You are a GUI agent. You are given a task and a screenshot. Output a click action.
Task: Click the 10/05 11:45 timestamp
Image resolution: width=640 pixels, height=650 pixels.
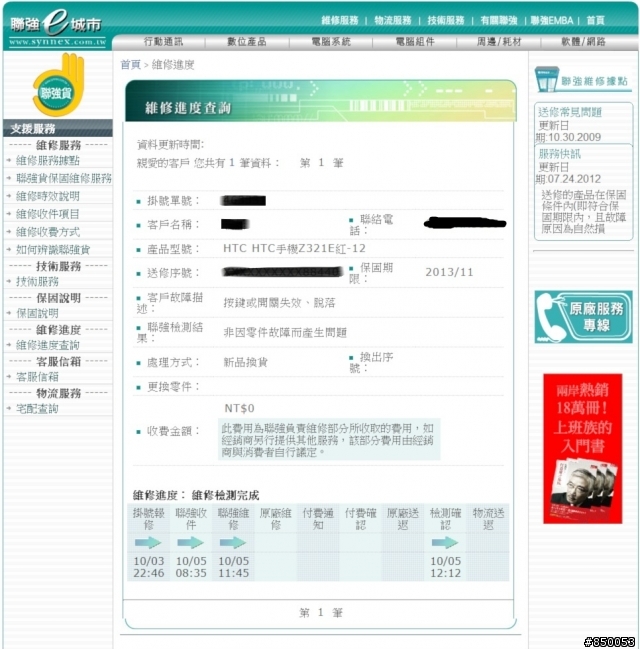pos(233,567)
